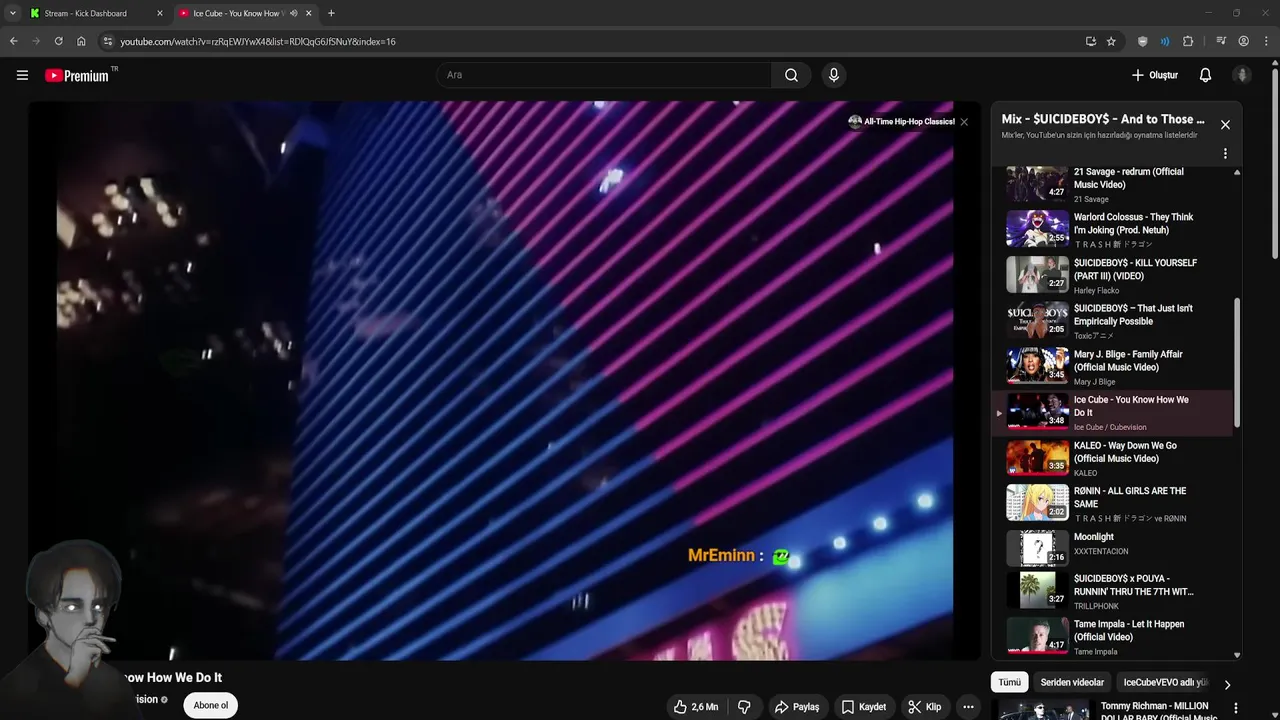The height and width of the screenshot is (720, 1280).
Task: Select the Tümü filter chip
Action: pos(1009,682)
